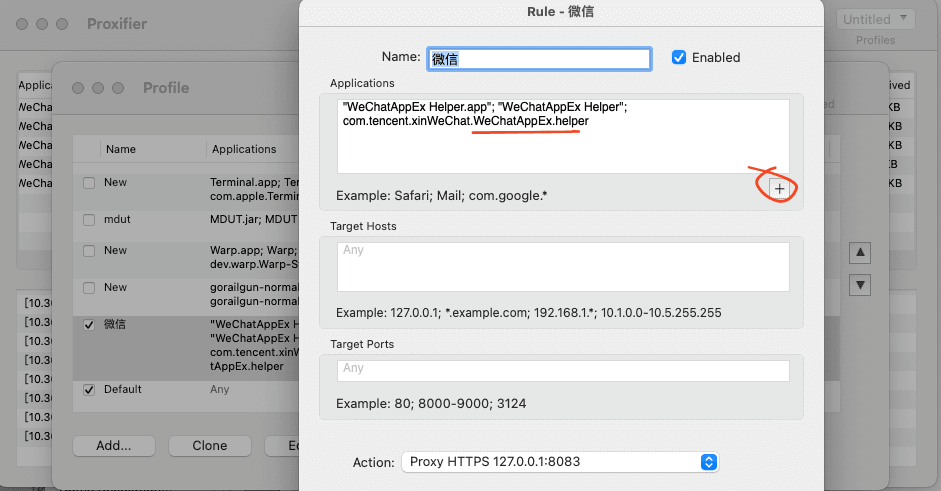Open the Action dropdown Proxy HTTPS 127.0.0.1:8083
941x491 pixels.
tap(559, 462)
